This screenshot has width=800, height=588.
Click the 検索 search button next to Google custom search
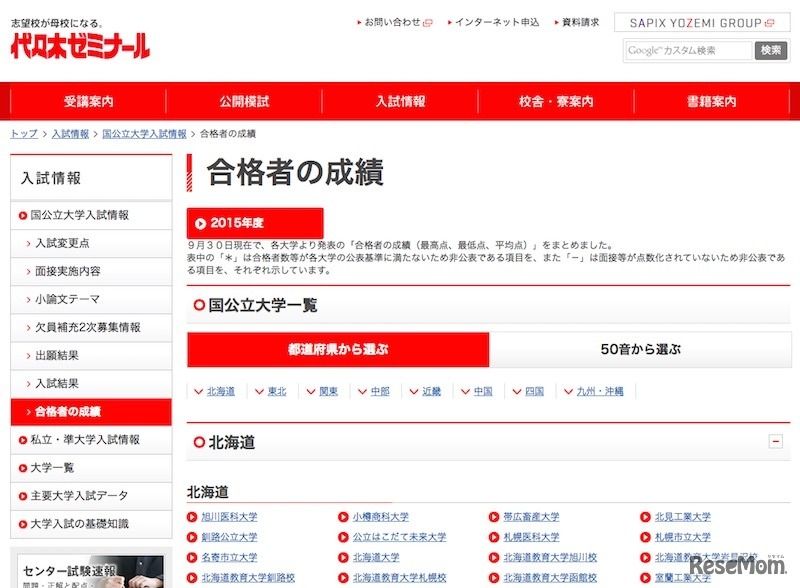769,49
